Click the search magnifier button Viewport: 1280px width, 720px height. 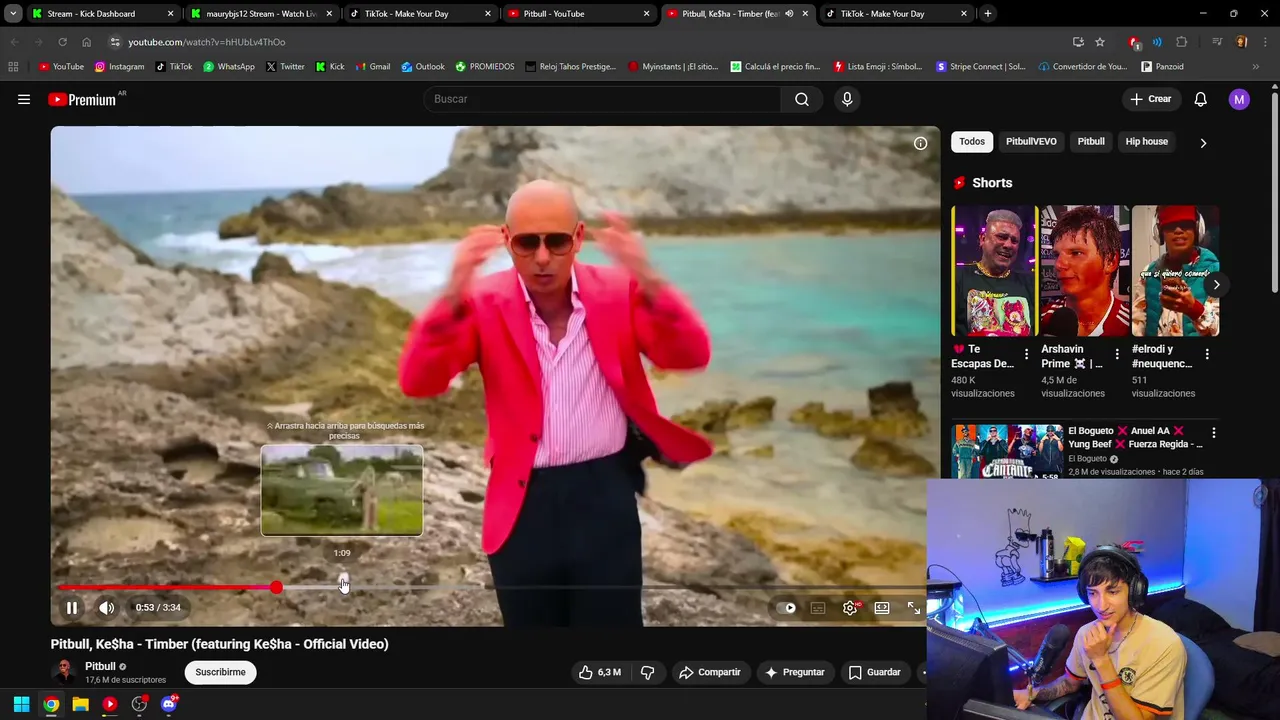pyautogui.click(x=802, y=99)
